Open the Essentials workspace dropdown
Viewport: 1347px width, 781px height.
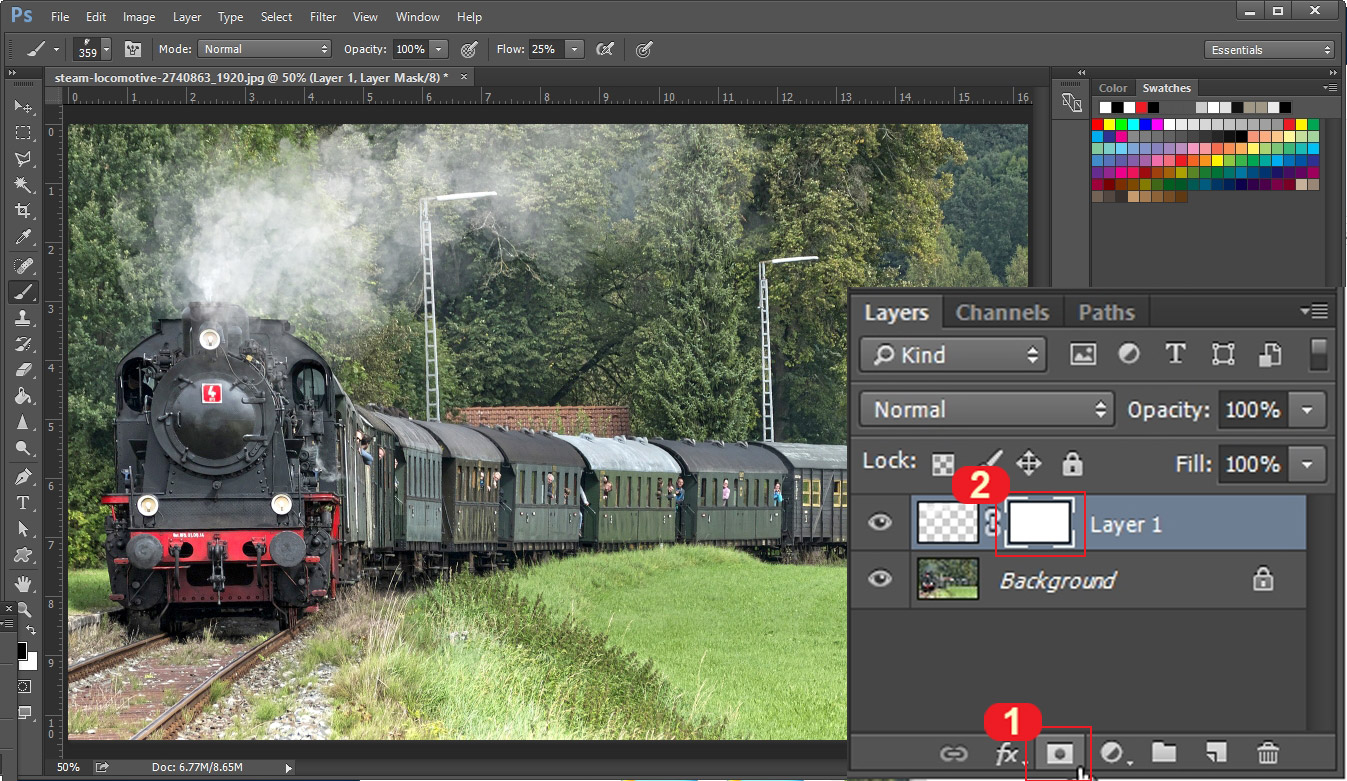coord(1270,50)
